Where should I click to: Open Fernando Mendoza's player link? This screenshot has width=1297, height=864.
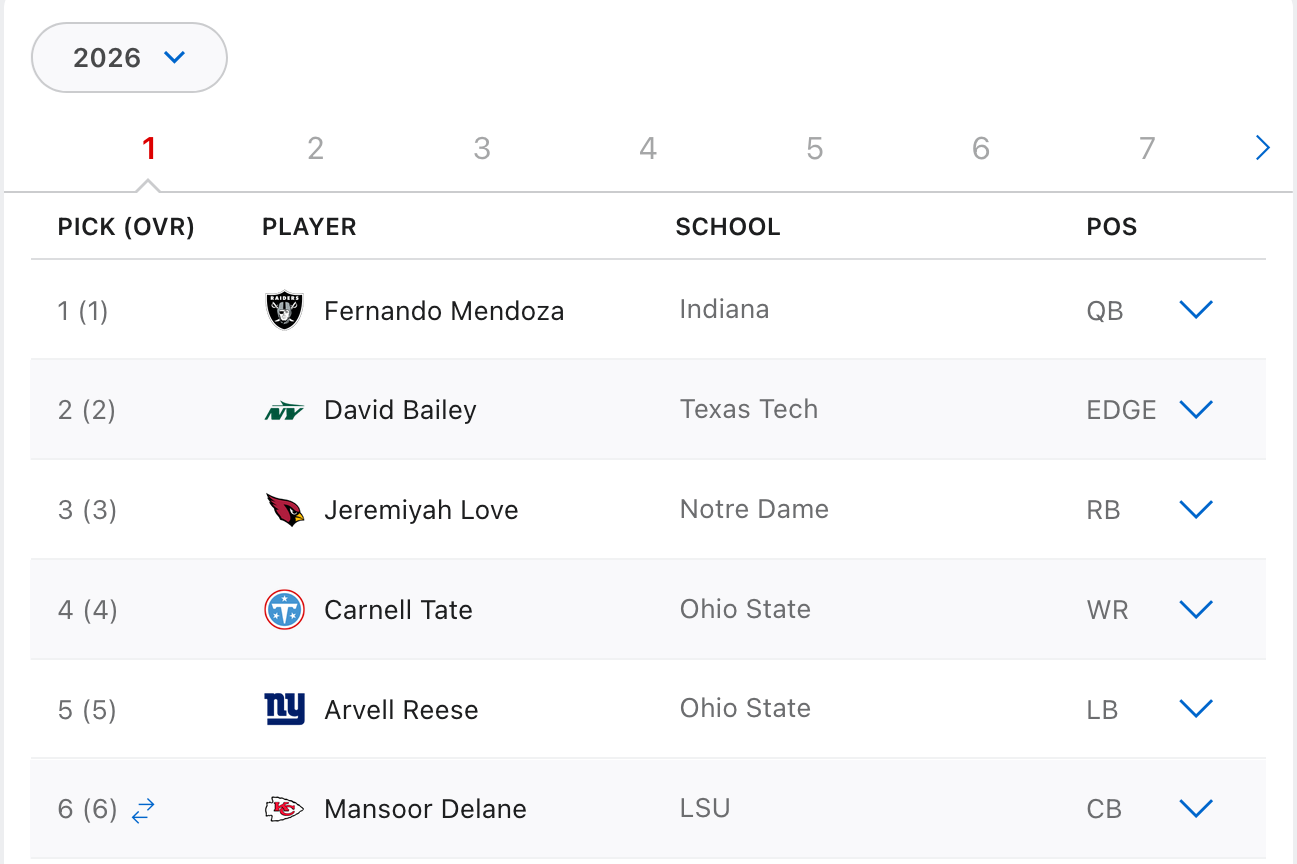[444, 311]
